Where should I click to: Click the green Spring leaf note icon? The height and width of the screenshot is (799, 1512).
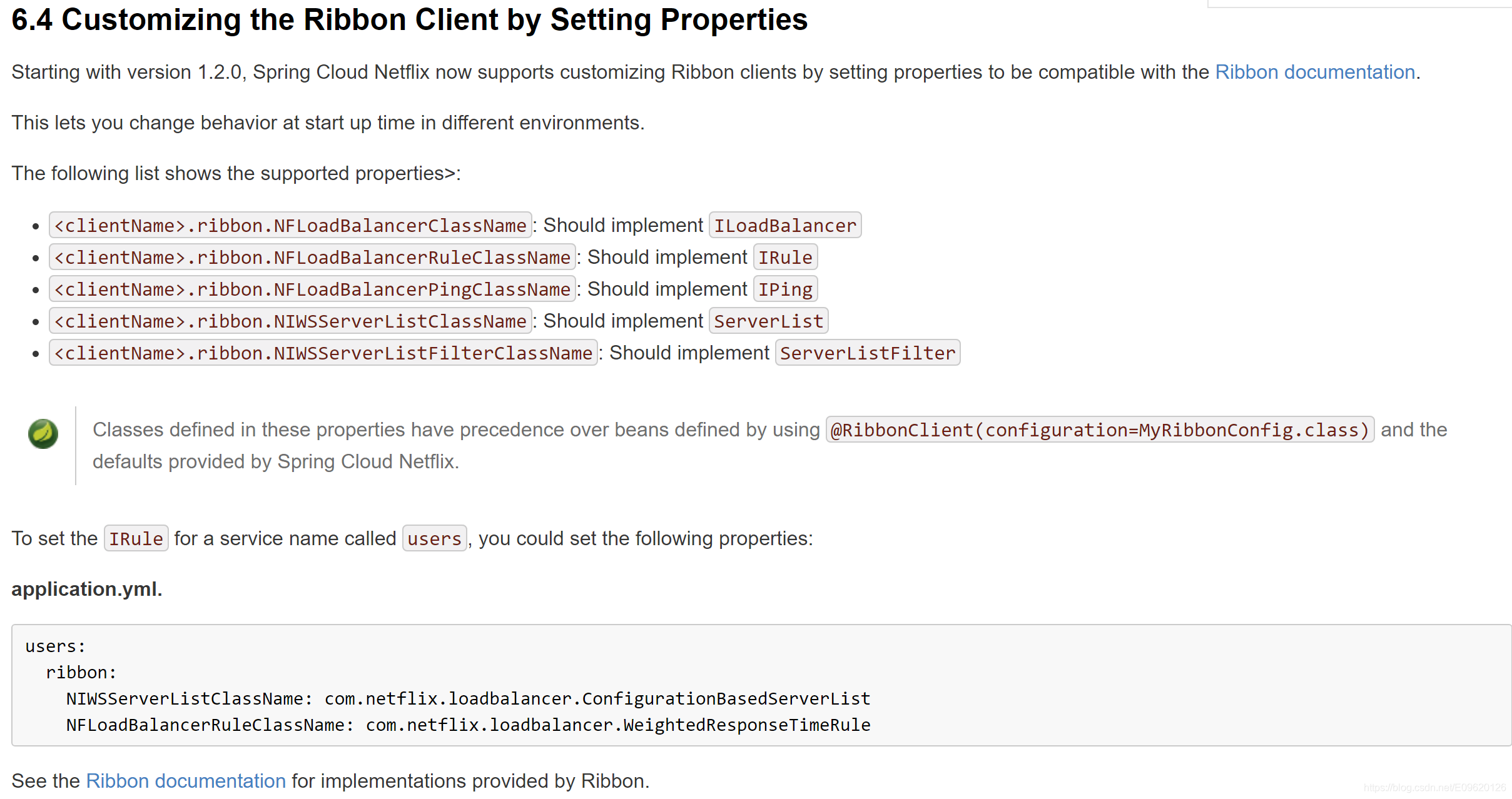(x=43, y=433)
